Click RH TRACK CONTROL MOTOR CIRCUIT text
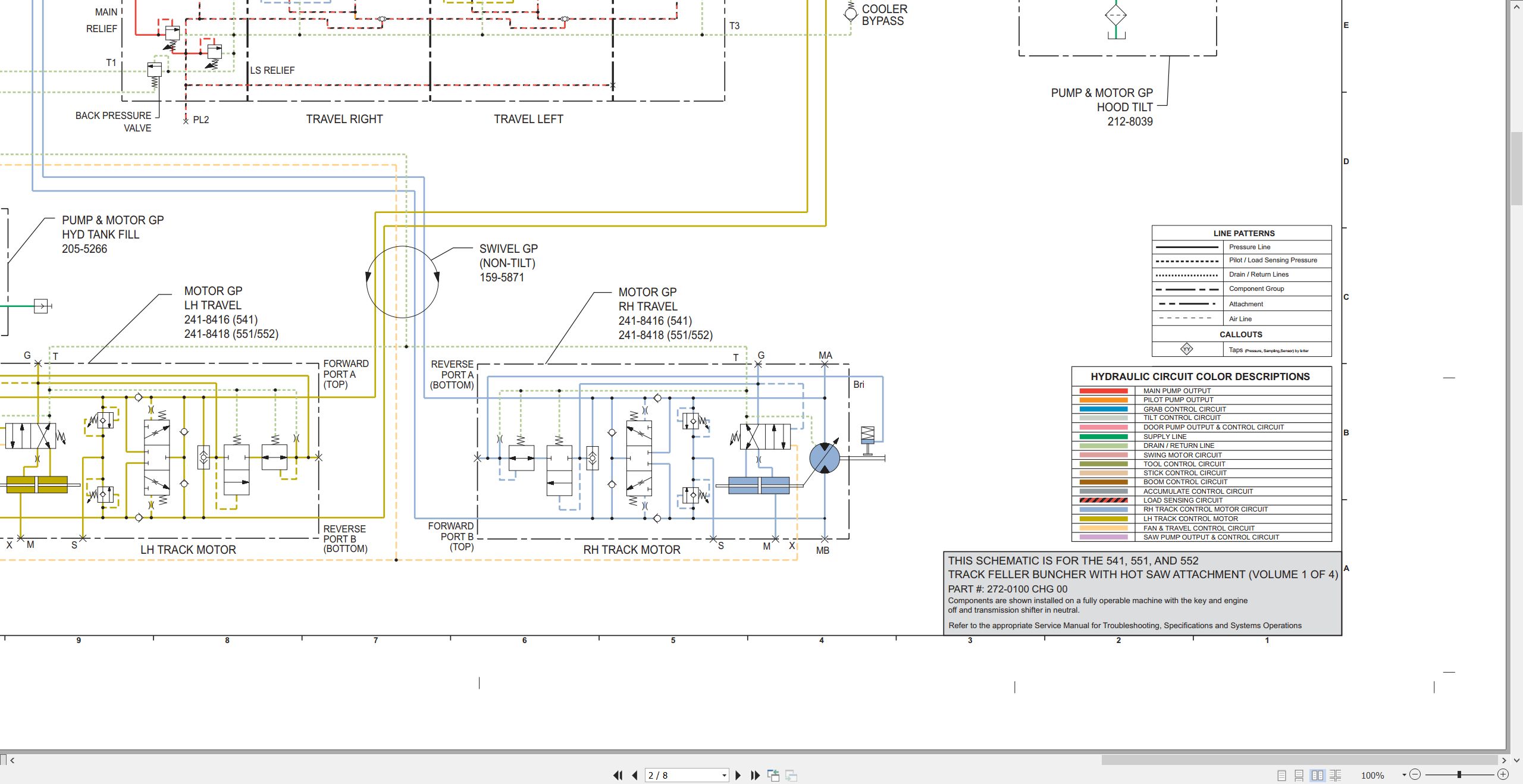Screen dimensions: 1523x784 (1205, 509)
